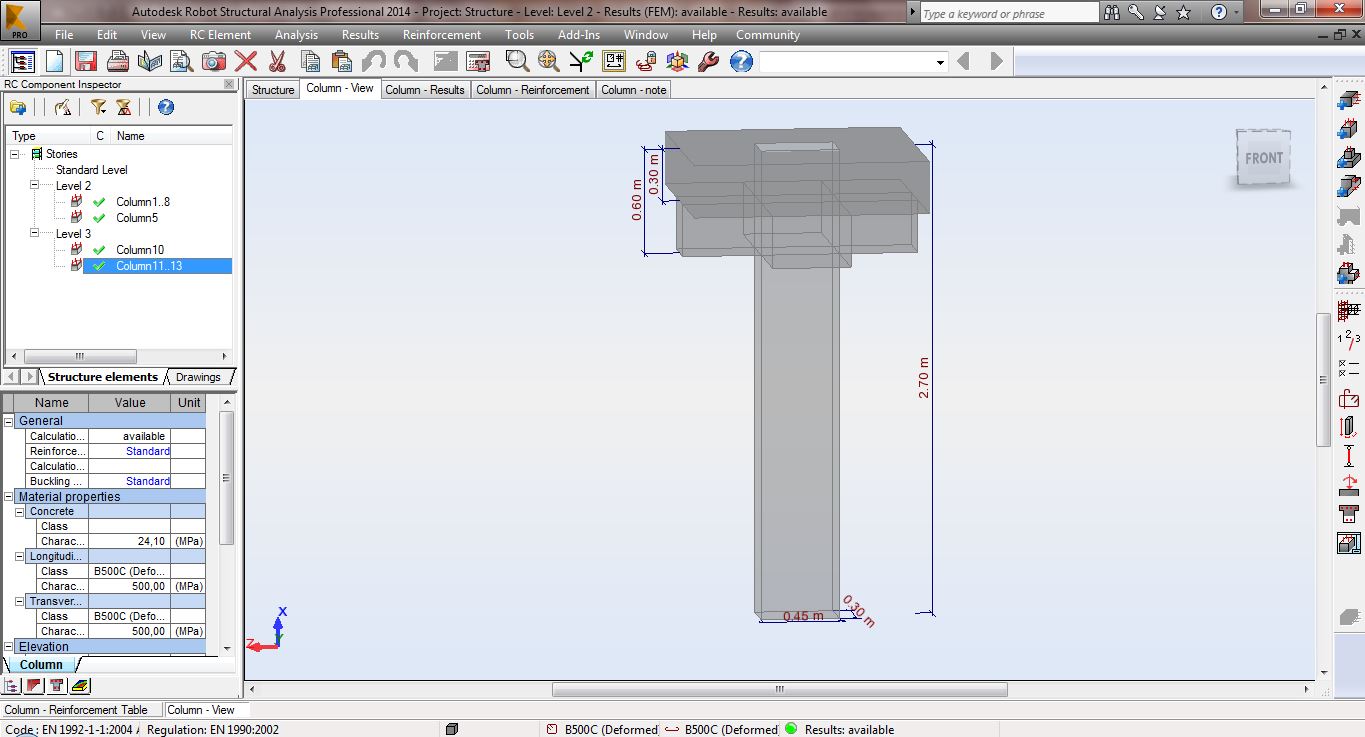Switch to the Column - Results tab
The image size is (1365, 737).
click(425, 90)
